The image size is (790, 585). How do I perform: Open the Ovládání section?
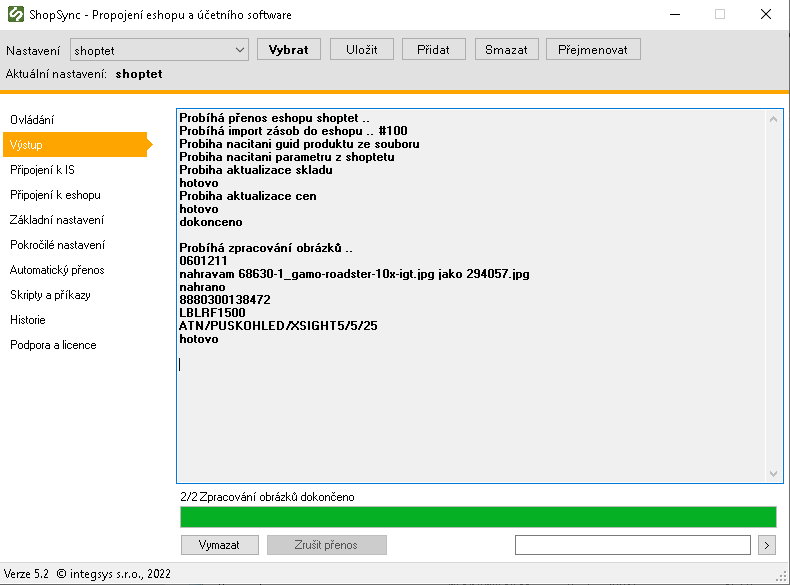click(x=32, y=119)
